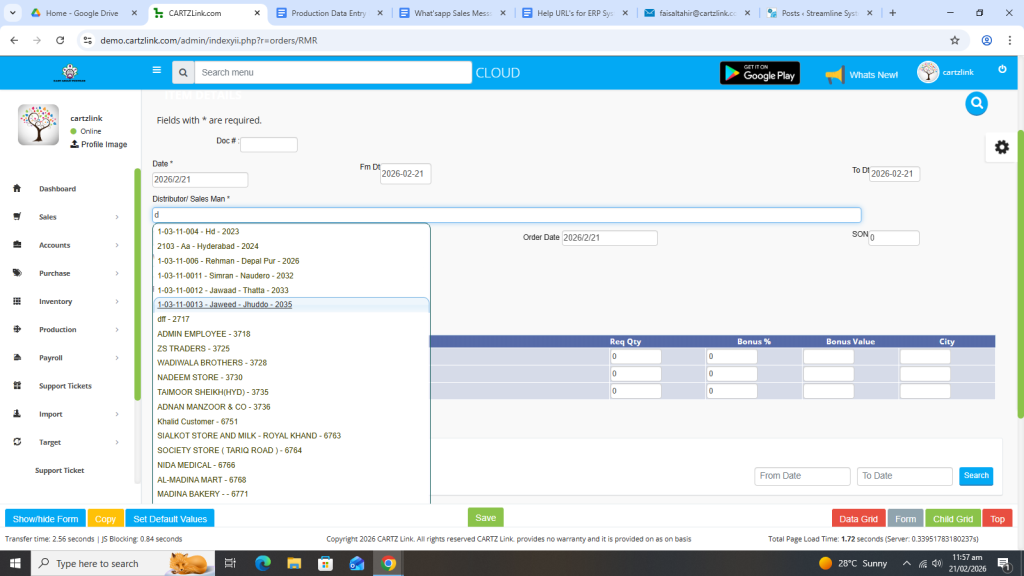Open the Get it on Google Play badge

[x=759, y=73]
